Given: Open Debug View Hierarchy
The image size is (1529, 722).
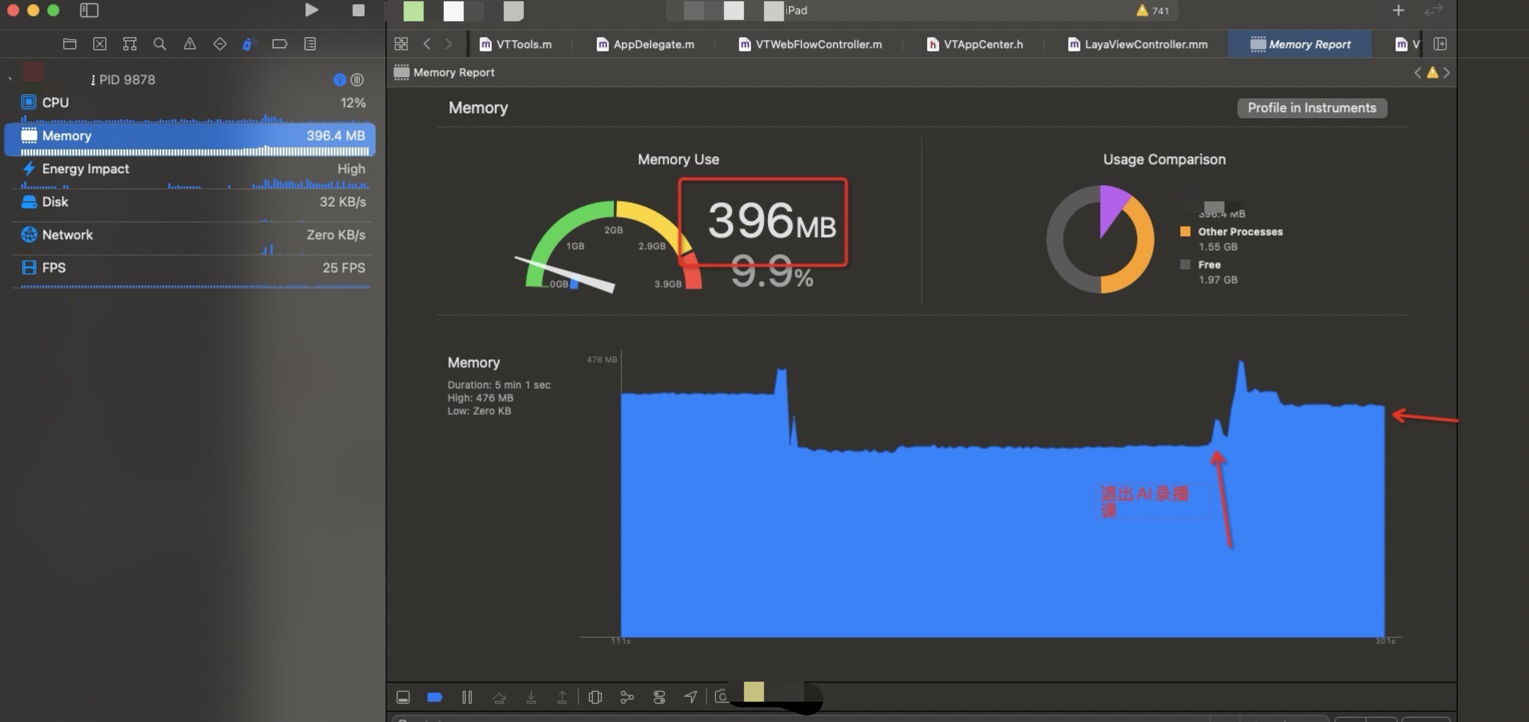Looking at the screenshot, I should (595, 697).
